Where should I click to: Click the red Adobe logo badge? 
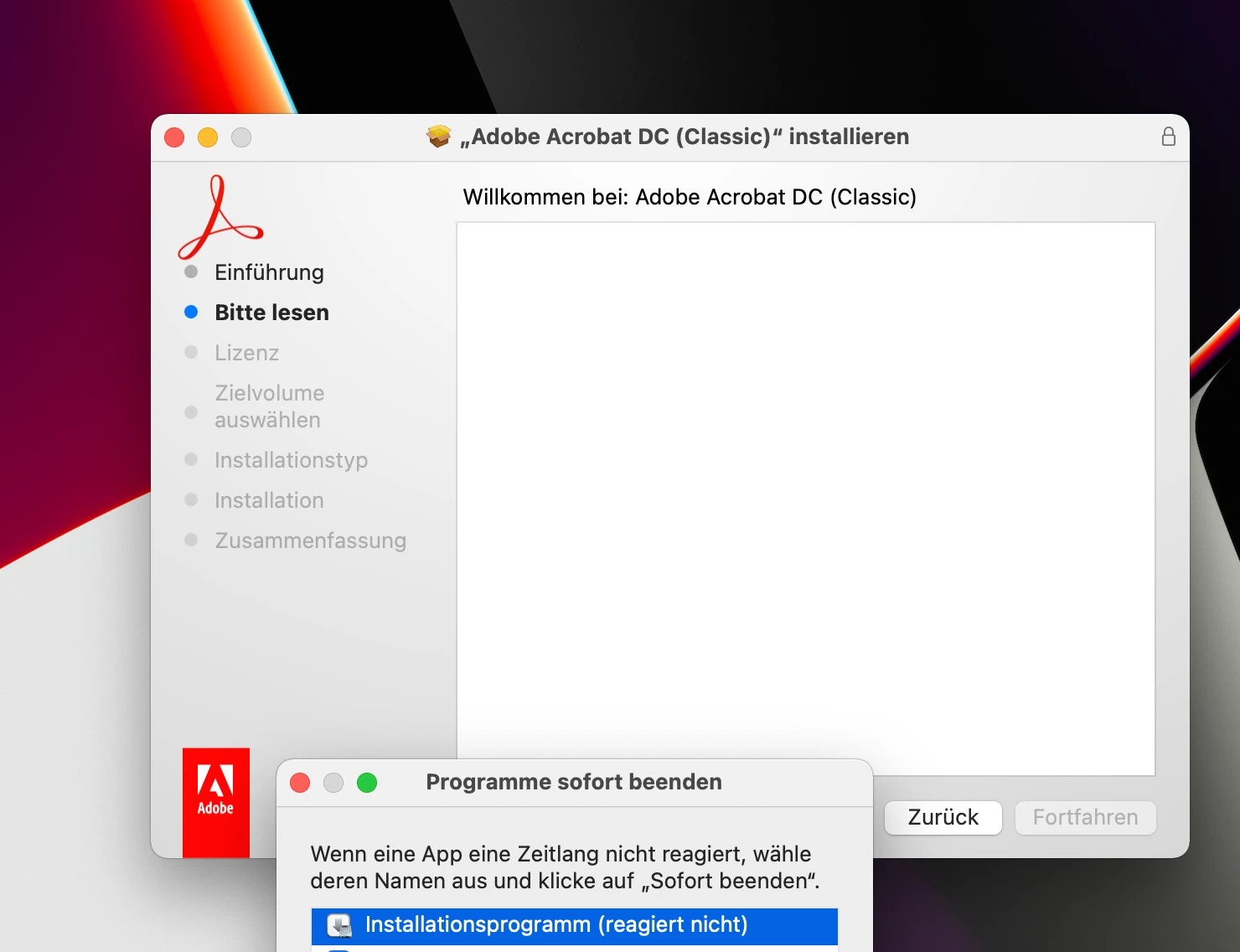click(x=216, y=802)
